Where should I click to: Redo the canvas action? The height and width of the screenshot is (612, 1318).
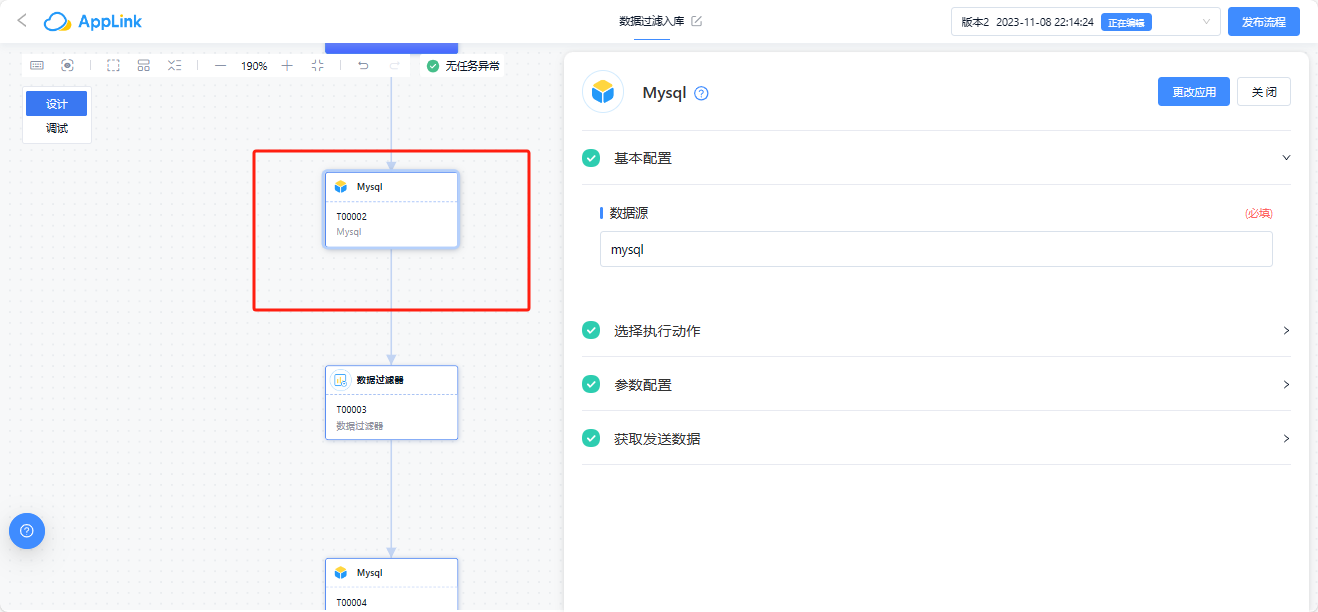394,65
